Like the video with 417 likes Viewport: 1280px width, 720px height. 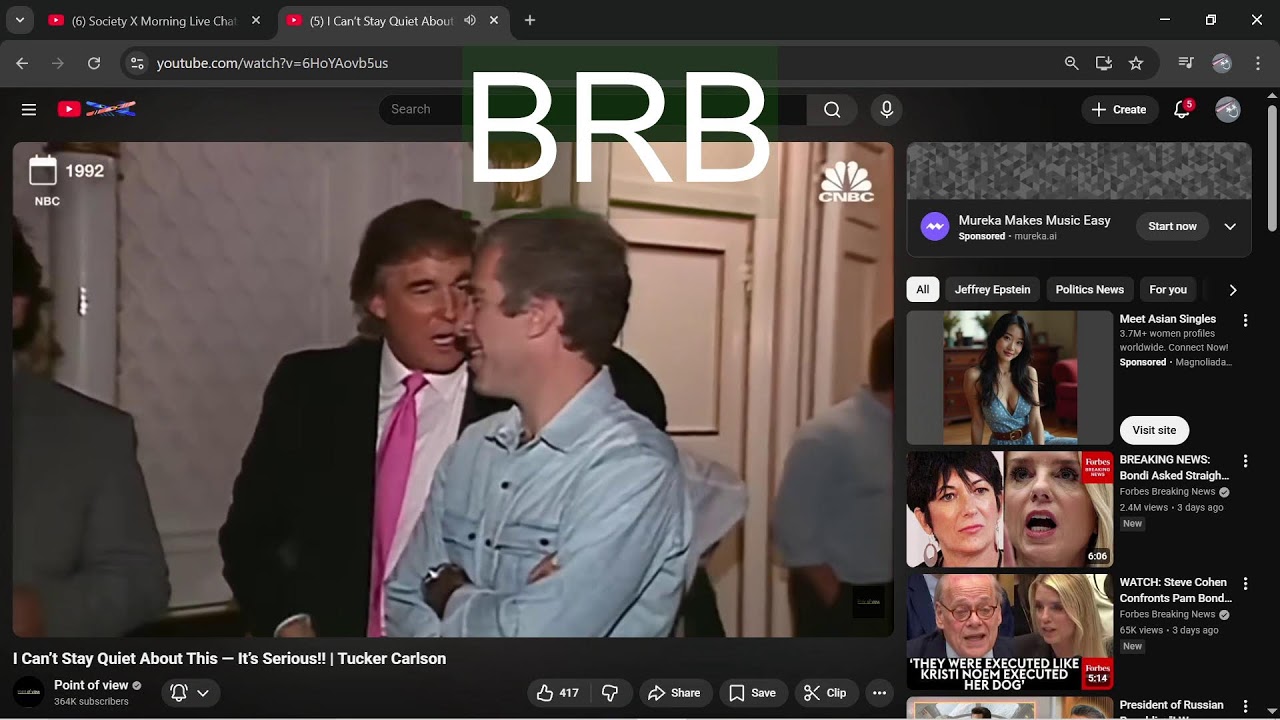(558, 693)
